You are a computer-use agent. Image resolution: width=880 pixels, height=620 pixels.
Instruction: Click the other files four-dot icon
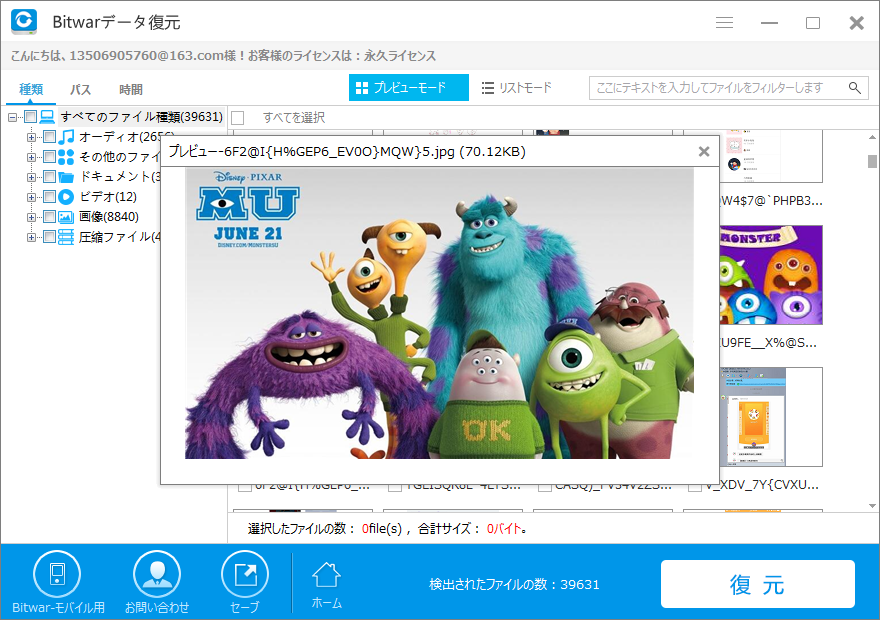66,157
